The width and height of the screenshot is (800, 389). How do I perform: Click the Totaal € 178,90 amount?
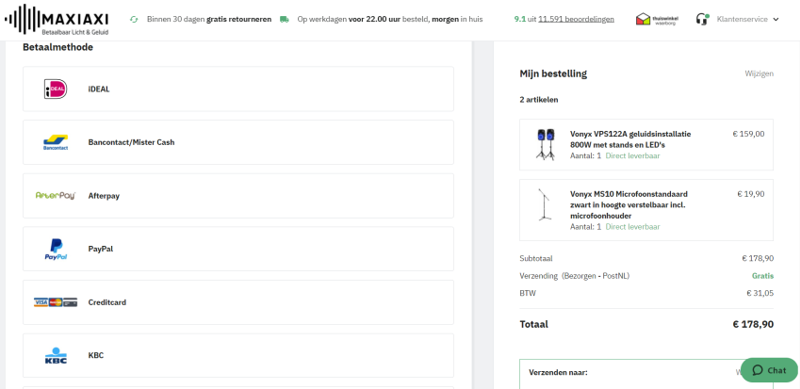pos(753,324)
